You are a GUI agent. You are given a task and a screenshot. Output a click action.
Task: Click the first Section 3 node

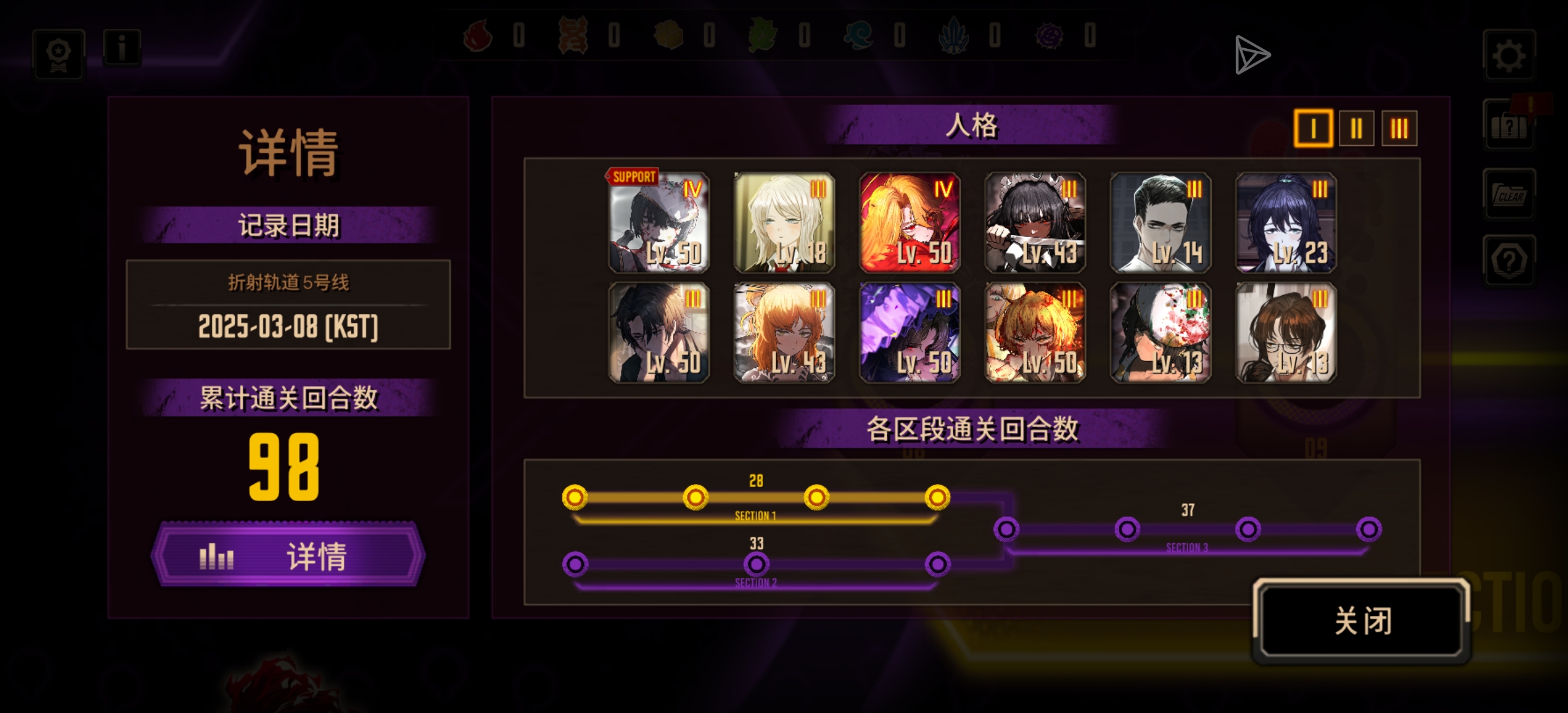[x=1006, y=529]
